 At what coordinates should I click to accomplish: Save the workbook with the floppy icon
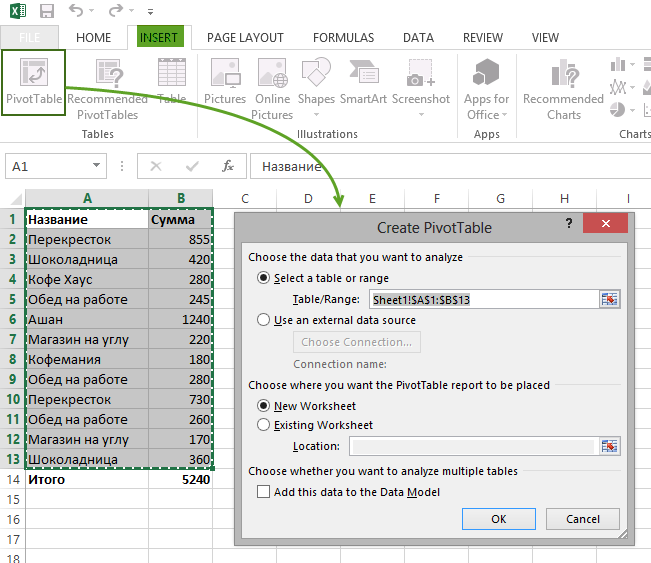click(47, 10)
